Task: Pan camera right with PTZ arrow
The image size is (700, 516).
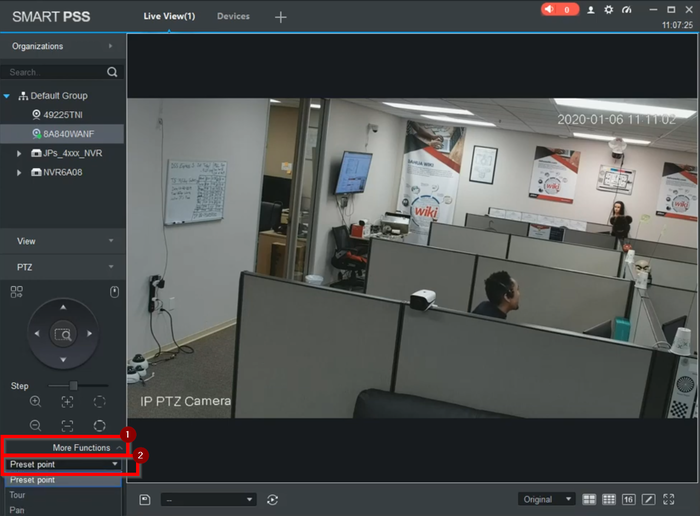Action: pyautogui.click(x=89, y=333)
